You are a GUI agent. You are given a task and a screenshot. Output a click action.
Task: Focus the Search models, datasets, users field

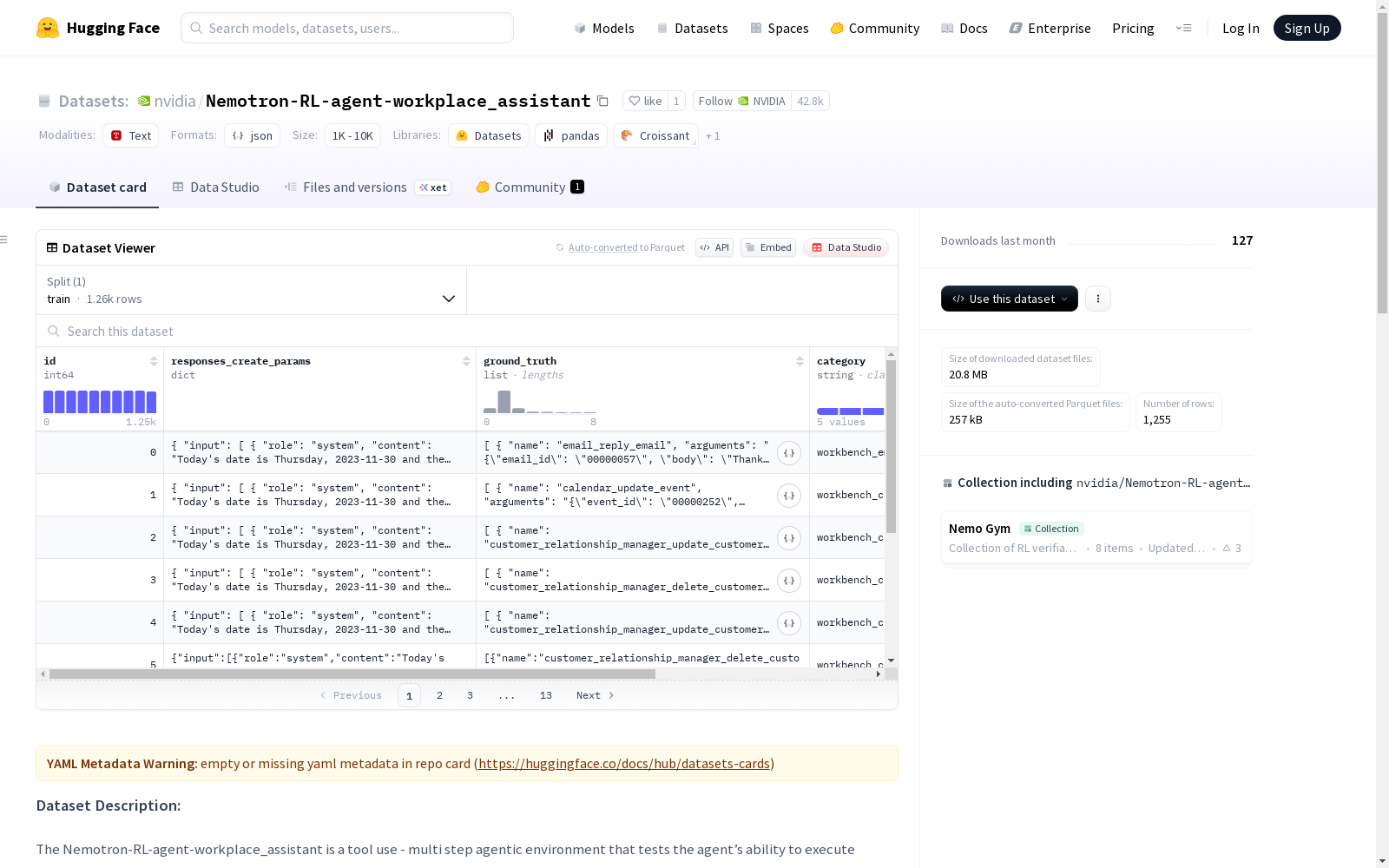[x=347, y=28]
